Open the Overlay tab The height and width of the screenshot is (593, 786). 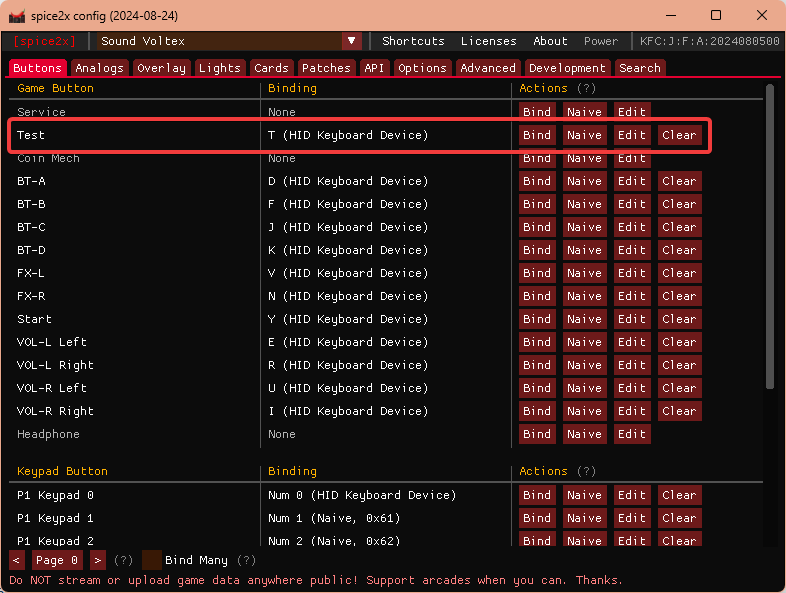point(161,68)
